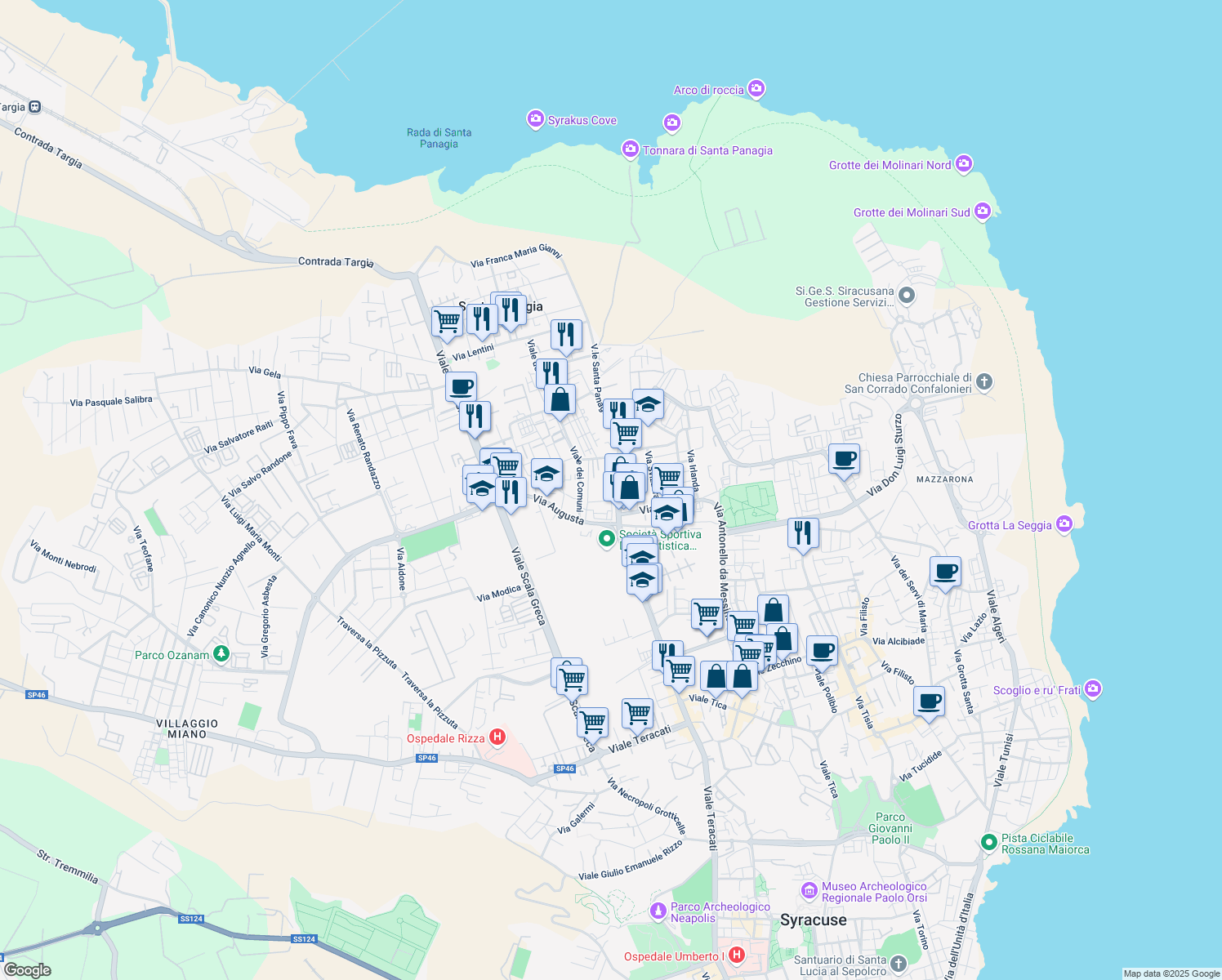Click Museo Archeologico Regionale Paolo Orsi marker
The height and width of the screenshot is (980, 1222).
809,890
